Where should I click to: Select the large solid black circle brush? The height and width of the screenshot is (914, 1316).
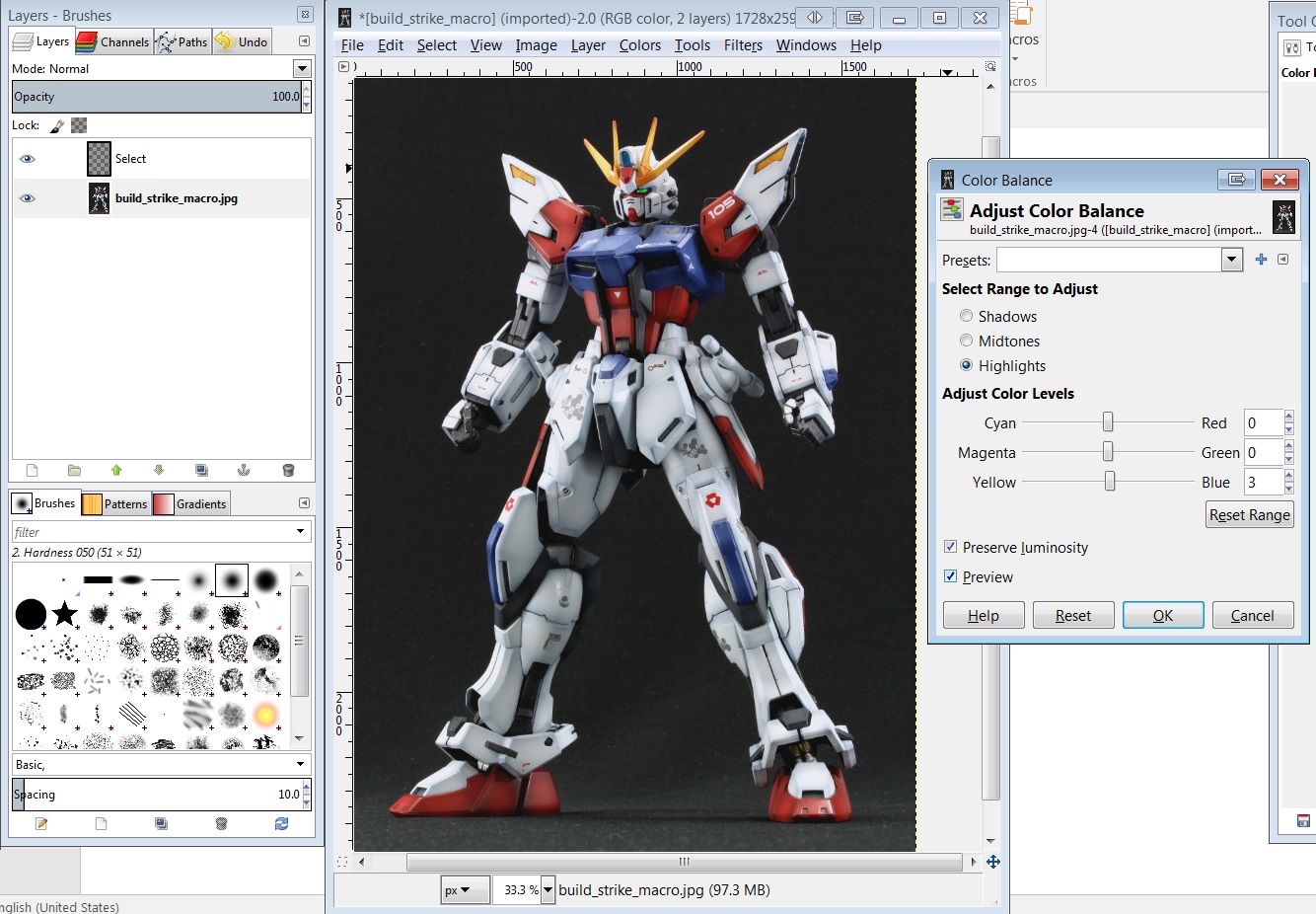point(31,614)
